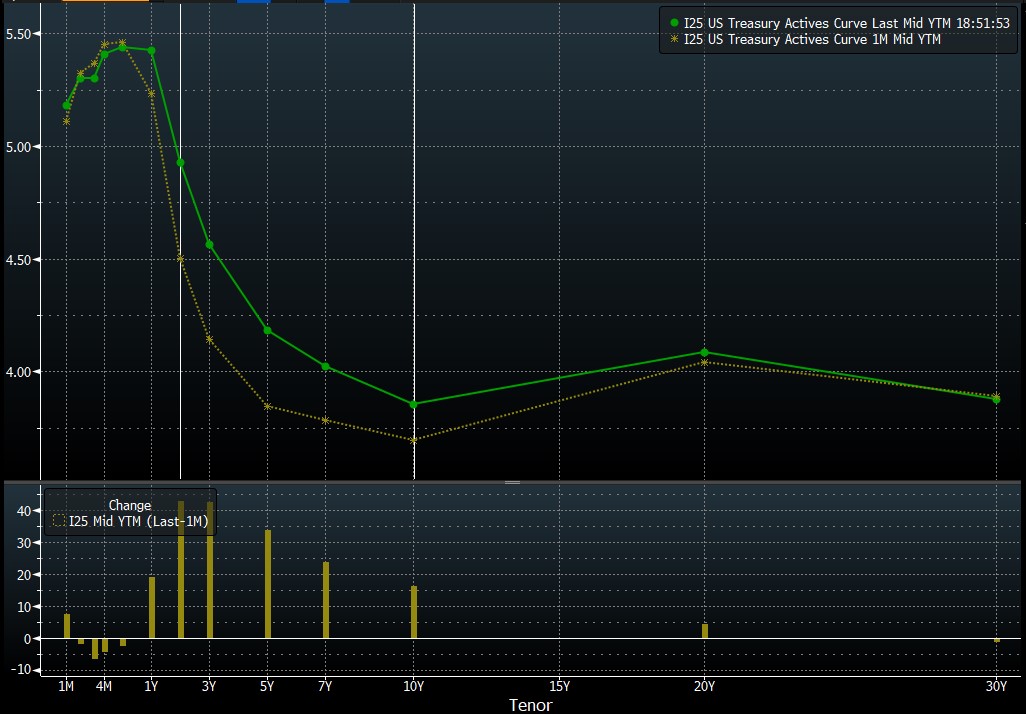Click the green 20Y data point marker
This screenshot has width=1026, height=714.
[x=705, y=352]
